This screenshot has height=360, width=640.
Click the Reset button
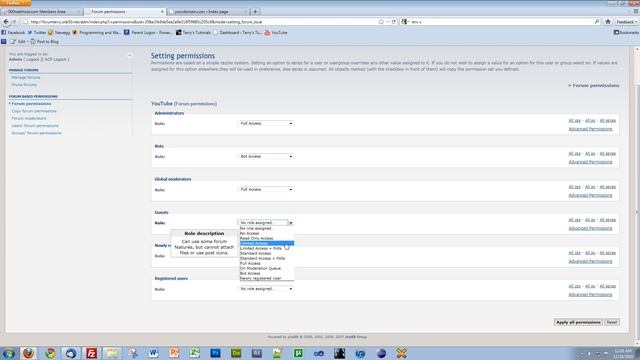point(612,322)
